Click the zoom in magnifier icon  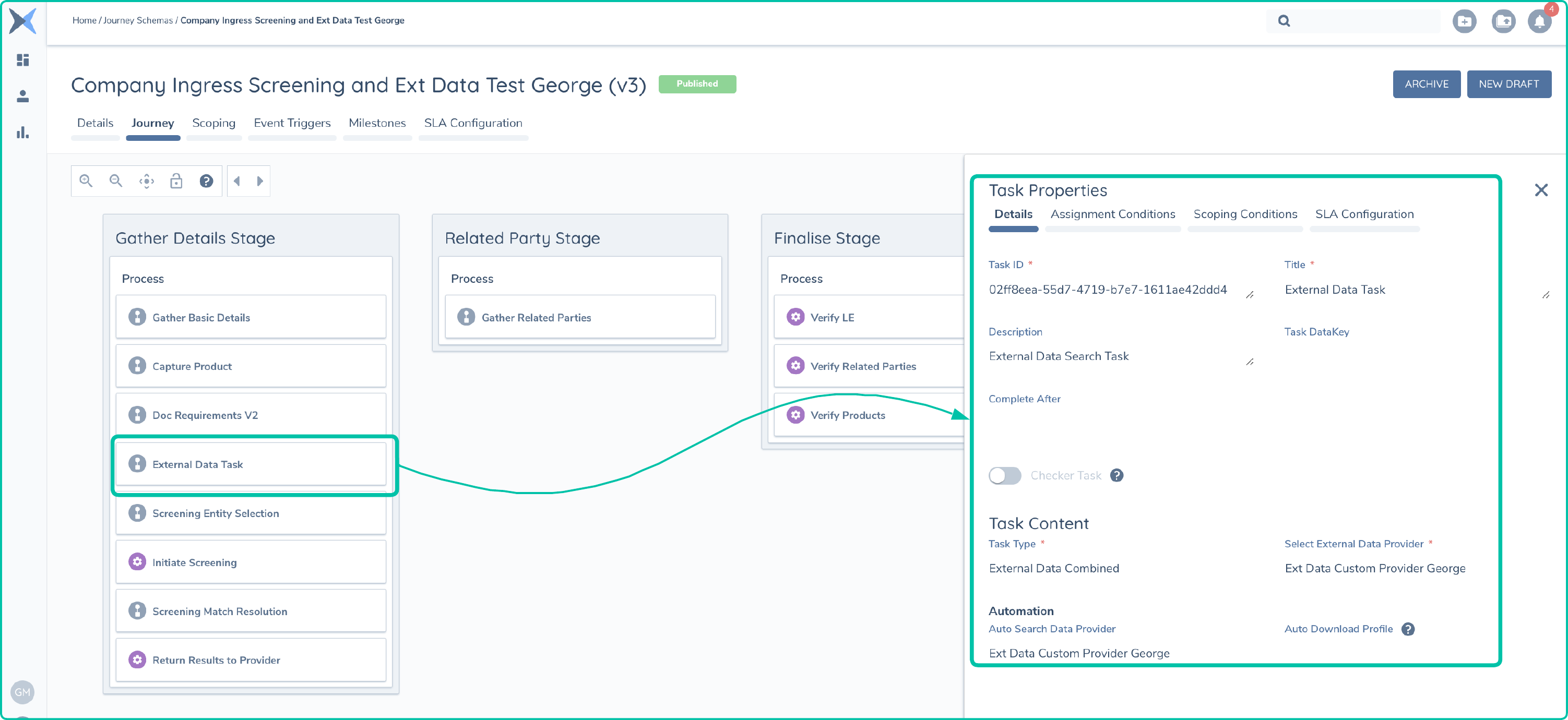coord(86,181)
